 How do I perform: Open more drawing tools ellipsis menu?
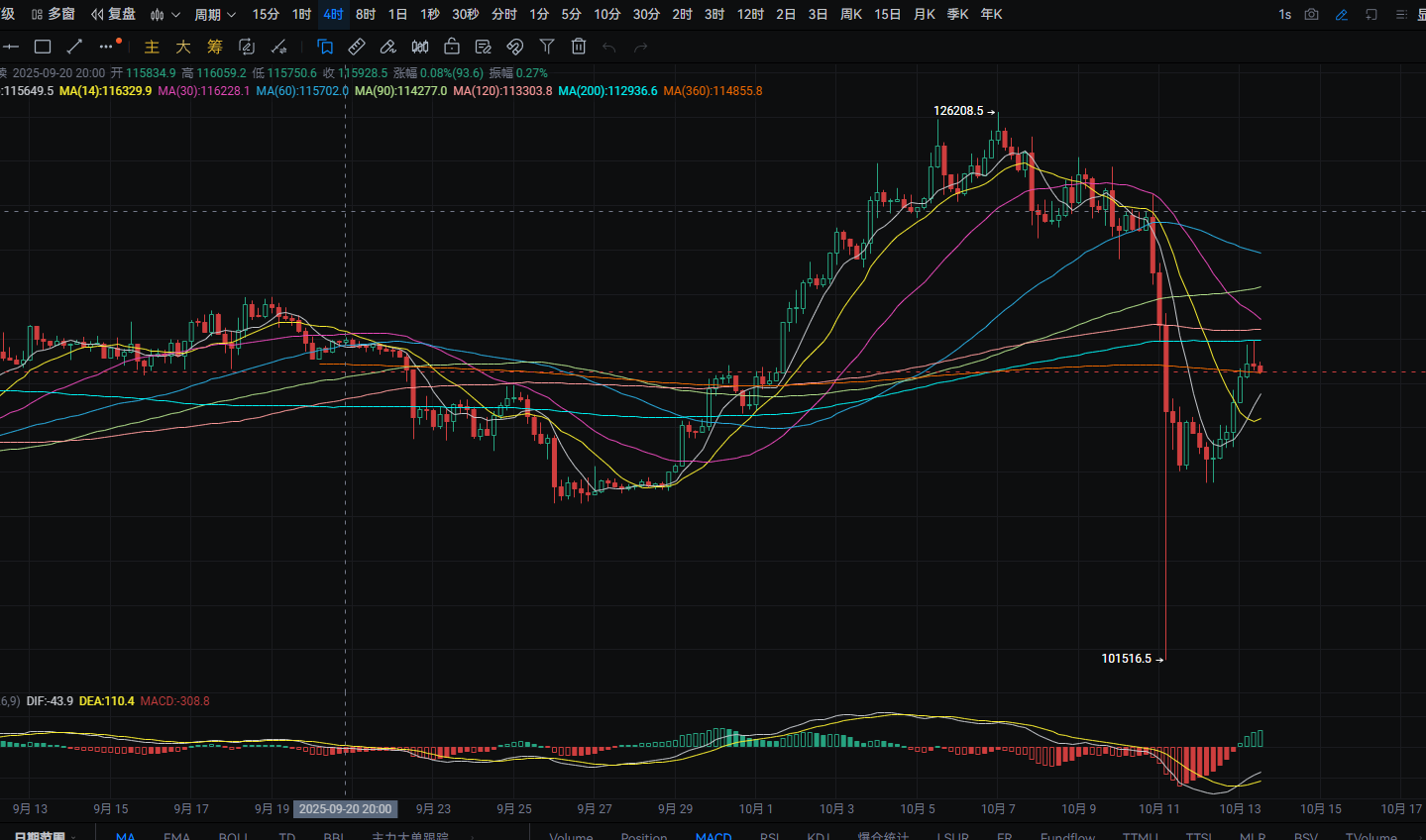pos(108,46)
